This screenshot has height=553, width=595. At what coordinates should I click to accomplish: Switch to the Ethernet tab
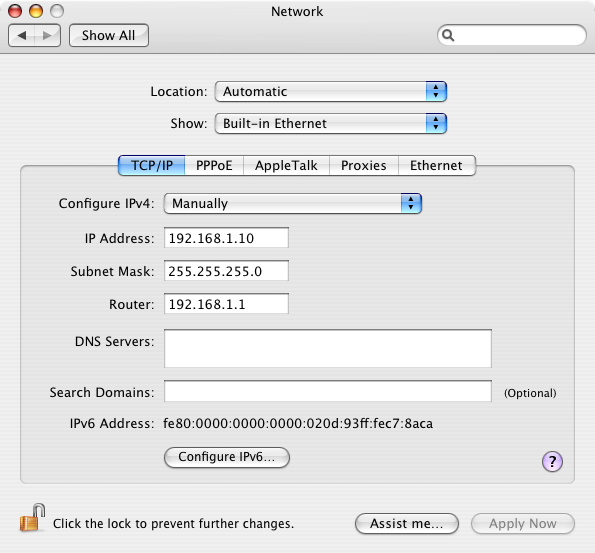point(436,165)
